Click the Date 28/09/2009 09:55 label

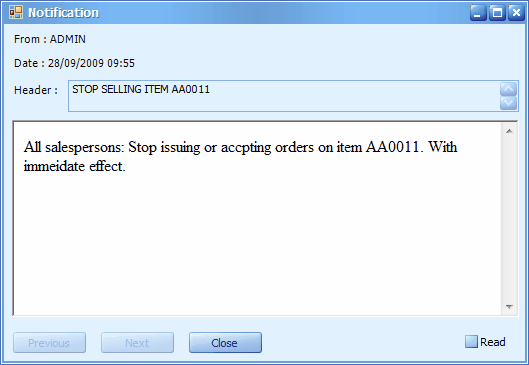(x=74, y=63)
